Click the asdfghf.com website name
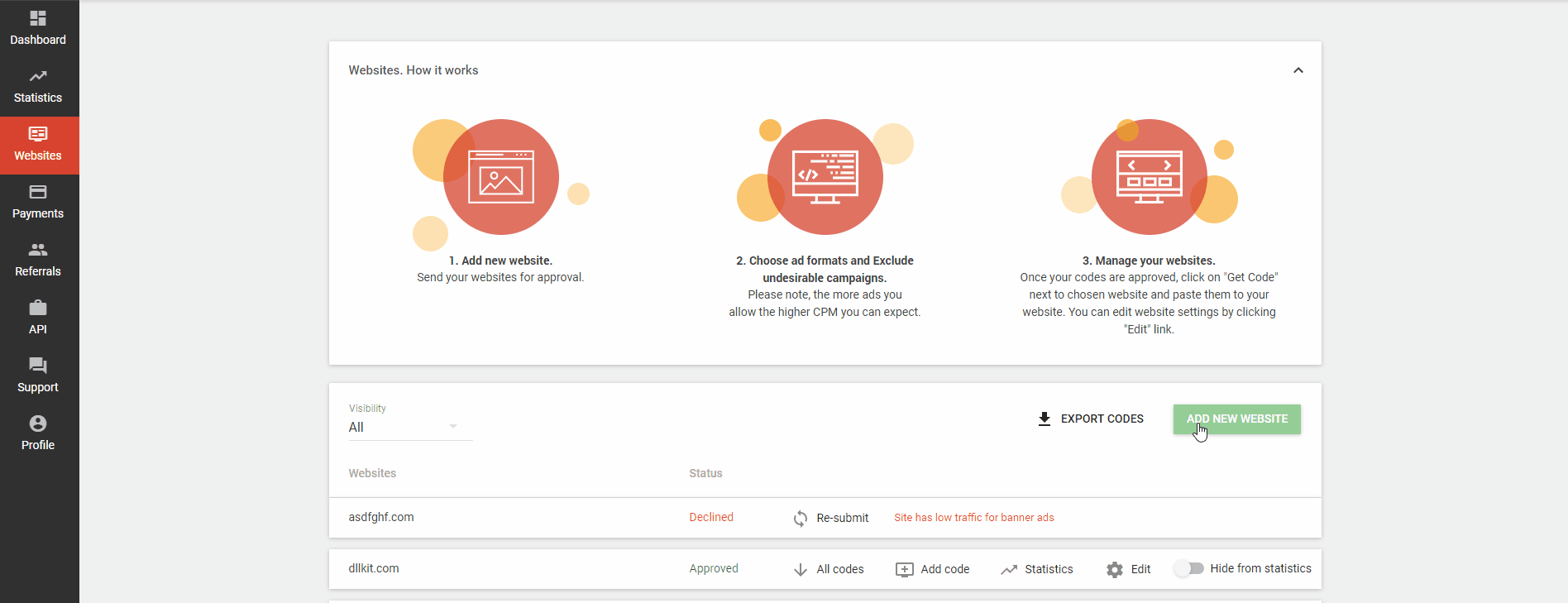Image resolution: width=1568 pixels, height=603 pixels. [381, 518]
